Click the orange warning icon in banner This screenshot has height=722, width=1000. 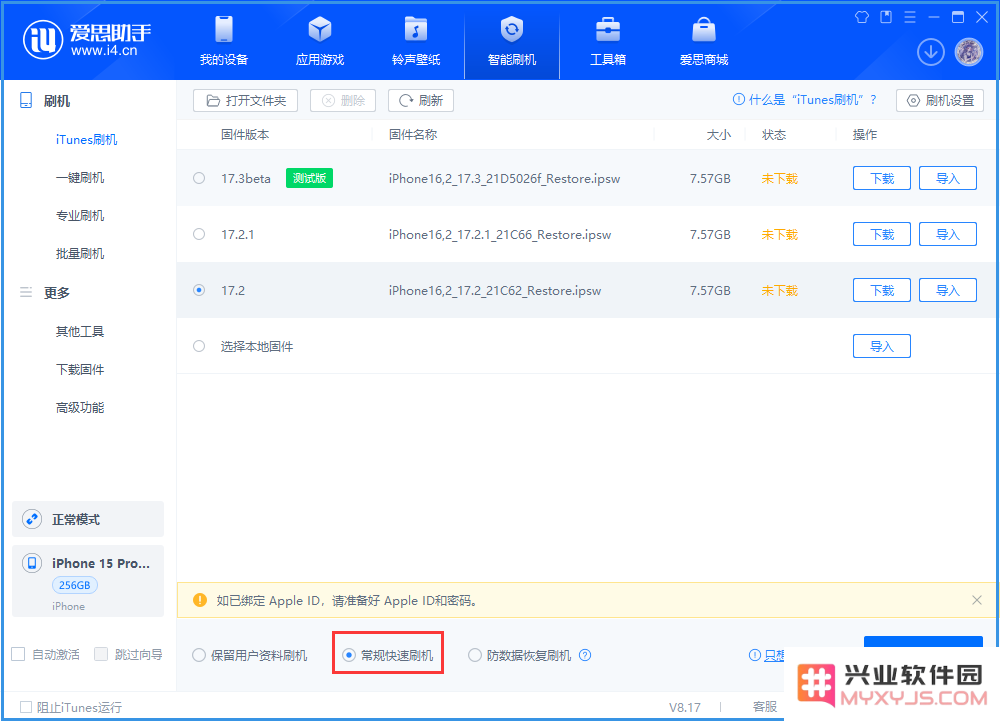point(200,600)
